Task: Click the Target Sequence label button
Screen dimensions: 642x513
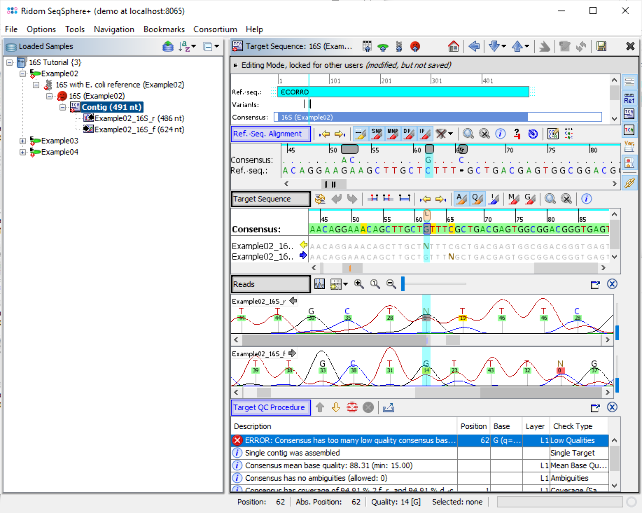Action: click(x=271, y=199)
